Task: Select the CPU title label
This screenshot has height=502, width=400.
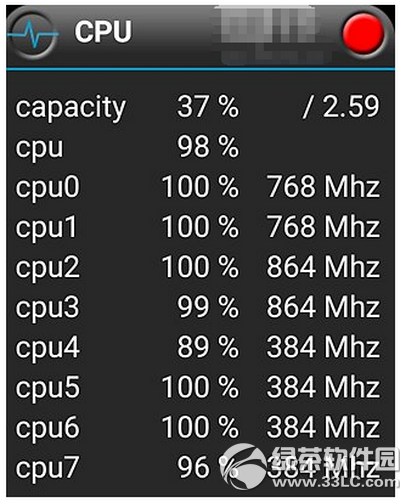Action: click(x=103, y=32)
